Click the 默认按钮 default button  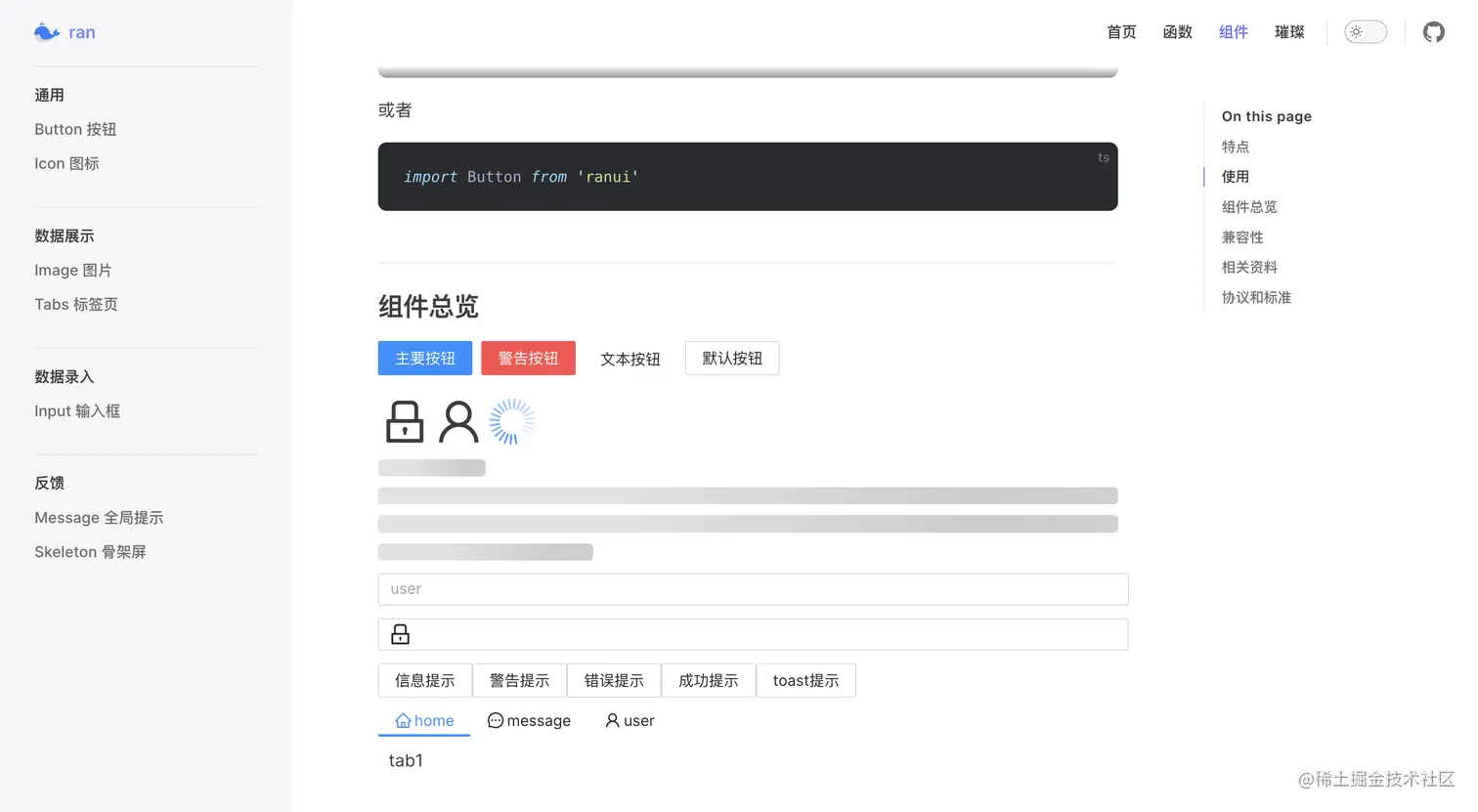point(732,359)
